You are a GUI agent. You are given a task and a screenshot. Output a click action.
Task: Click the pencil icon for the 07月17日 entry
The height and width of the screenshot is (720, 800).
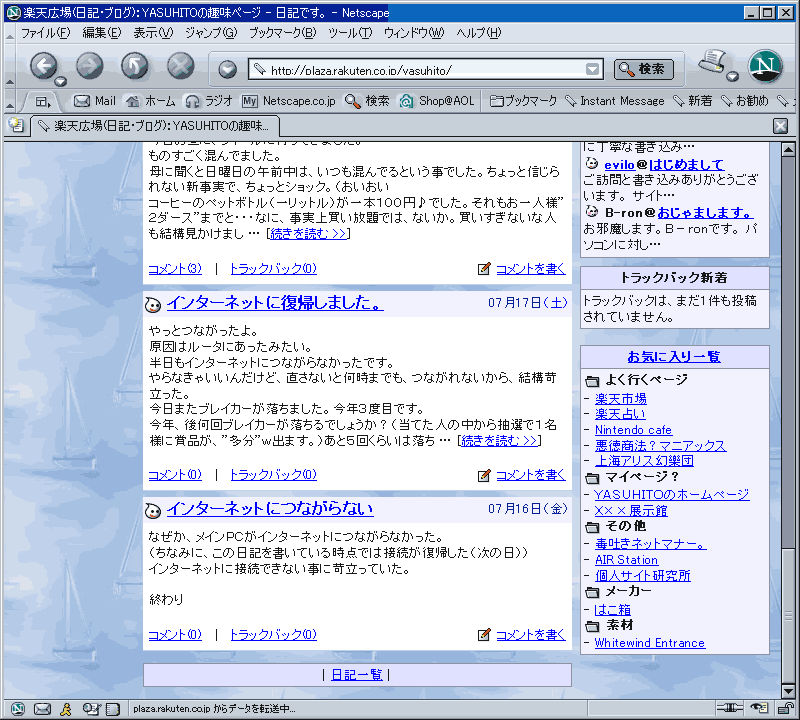coord(484,475)
